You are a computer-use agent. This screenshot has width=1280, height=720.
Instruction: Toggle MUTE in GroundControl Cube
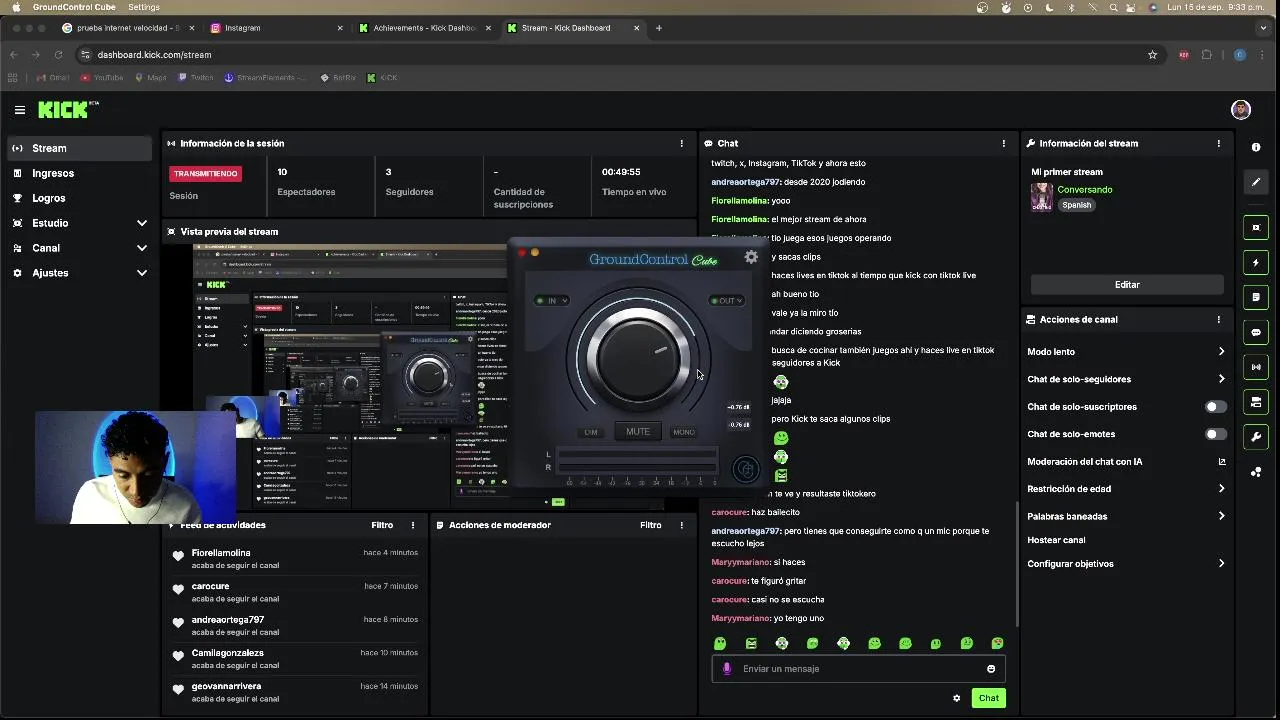[x=638, y=432]
